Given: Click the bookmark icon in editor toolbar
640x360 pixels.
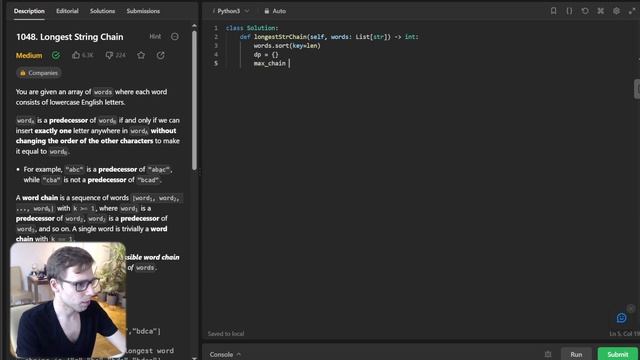Looking at the screenshot, I should (x=553, y=11).
